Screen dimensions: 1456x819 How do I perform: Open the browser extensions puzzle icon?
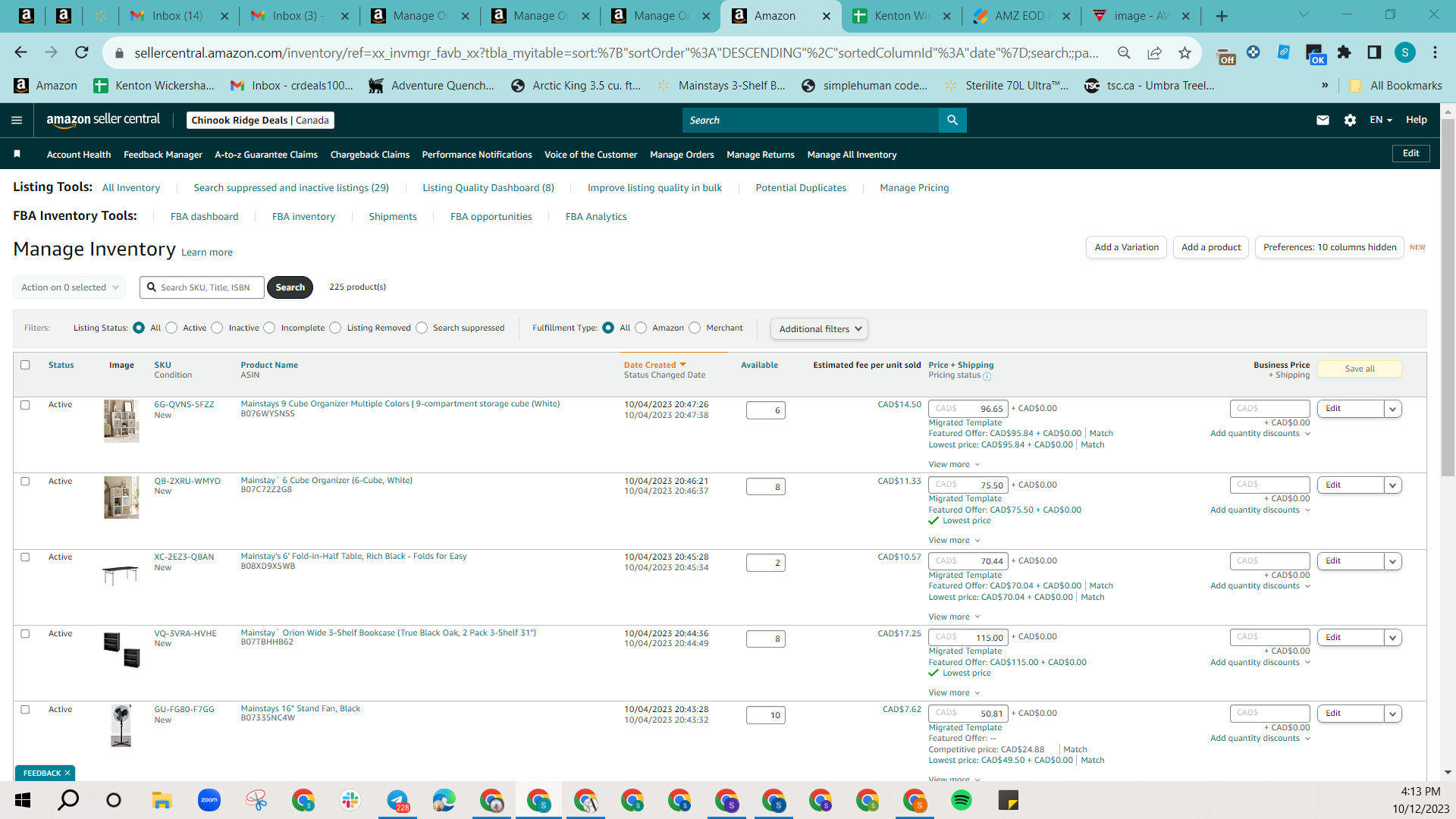pyautogui.click(x=1344, y=52)
